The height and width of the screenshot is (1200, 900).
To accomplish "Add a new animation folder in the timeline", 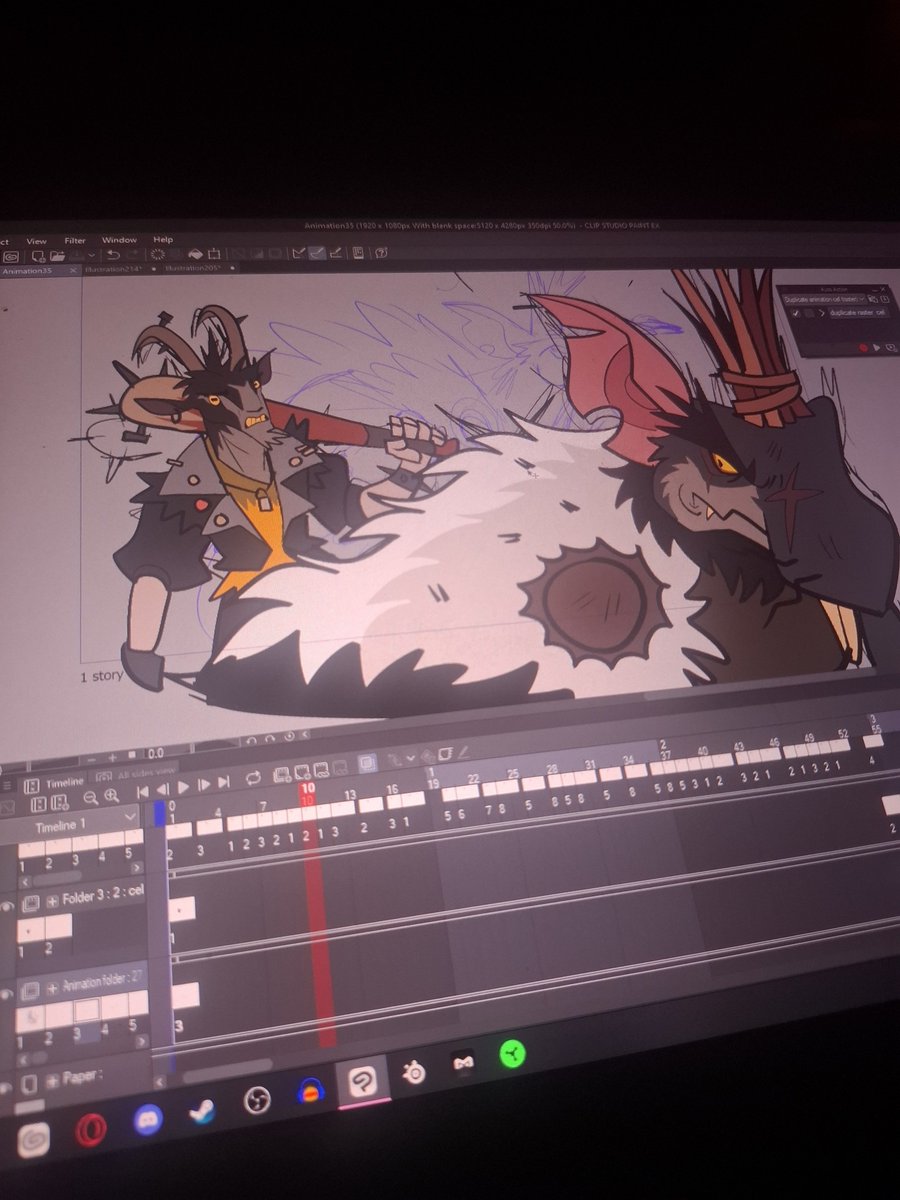I will (x=281, y=775).
